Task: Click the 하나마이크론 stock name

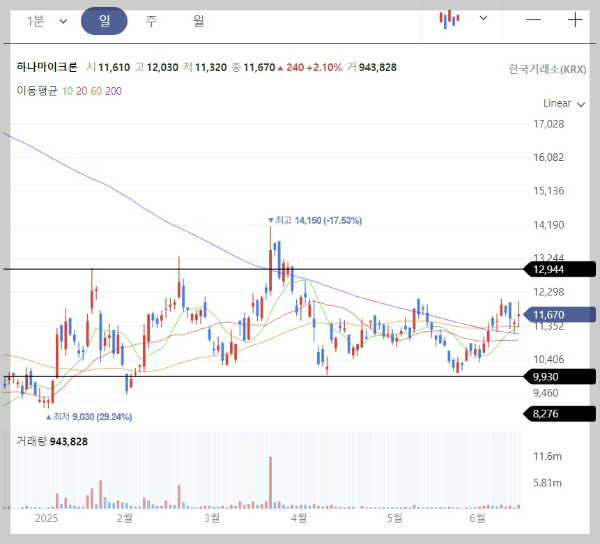Action: point(47,67)
